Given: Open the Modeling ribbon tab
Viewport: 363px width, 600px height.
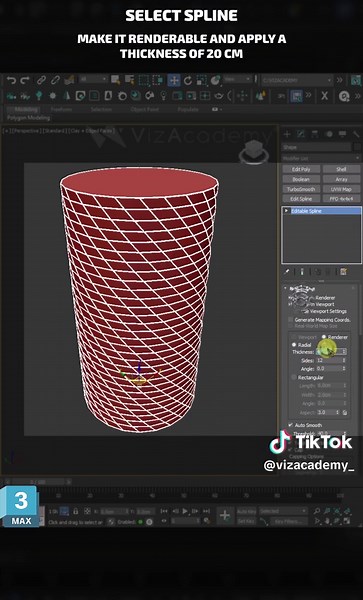Looking at the screenshot, I should [x=26, y=109].
